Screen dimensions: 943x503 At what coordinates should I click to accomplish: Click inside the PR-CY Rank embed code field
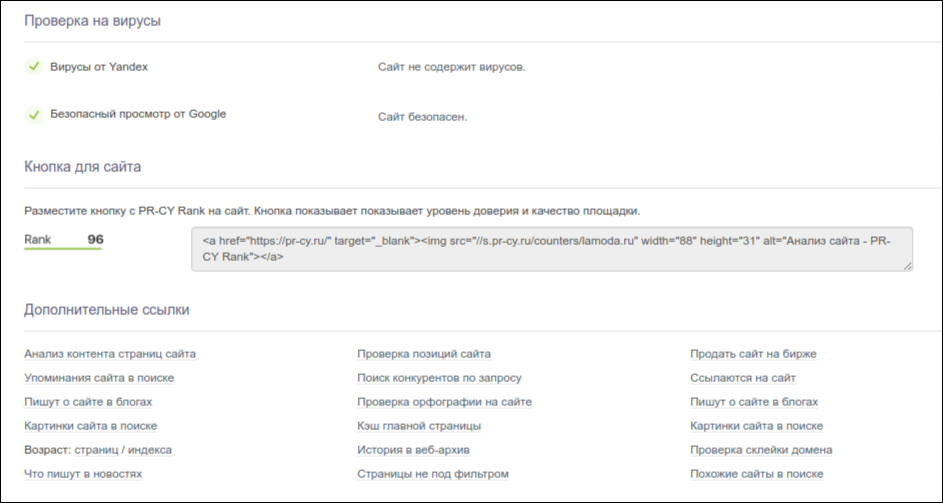coord(551,249)
